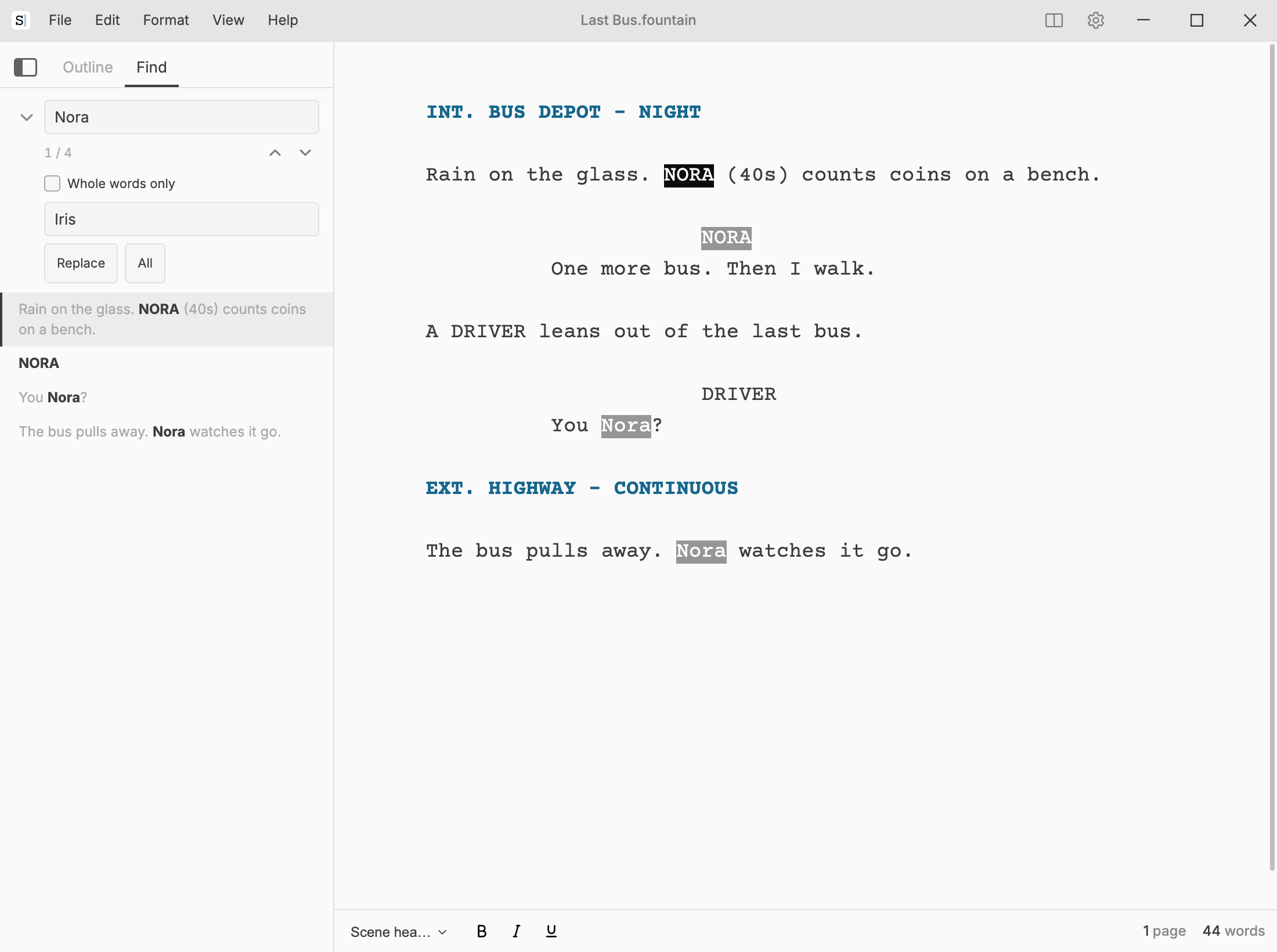Select the Find tab
Image resolution: width=1277 pixels, height=952 pixels.
(x=151, y=67)
